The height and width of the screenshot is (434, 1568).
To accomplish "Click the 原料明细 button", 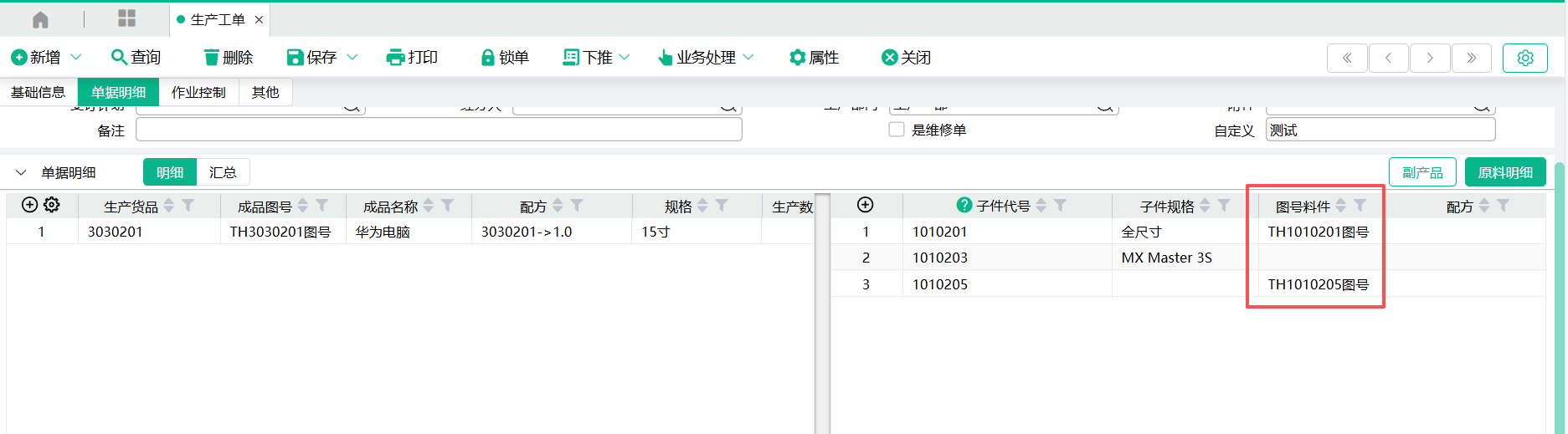I will coord(1504,172).
